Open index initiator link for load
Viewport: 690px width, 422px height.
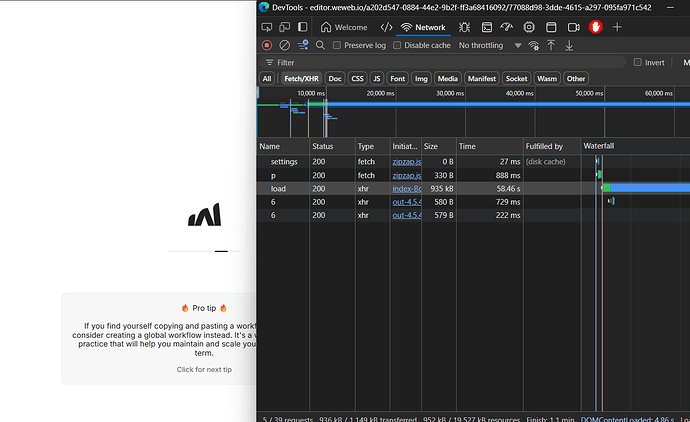(x=407, y=188)
